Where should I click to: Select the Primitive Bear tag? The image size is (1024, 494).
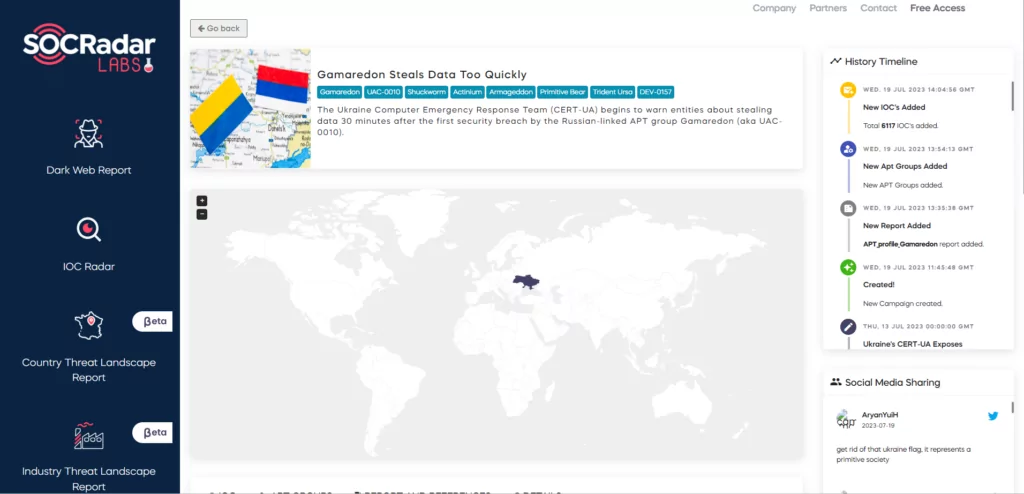click(x=563, y=92)
